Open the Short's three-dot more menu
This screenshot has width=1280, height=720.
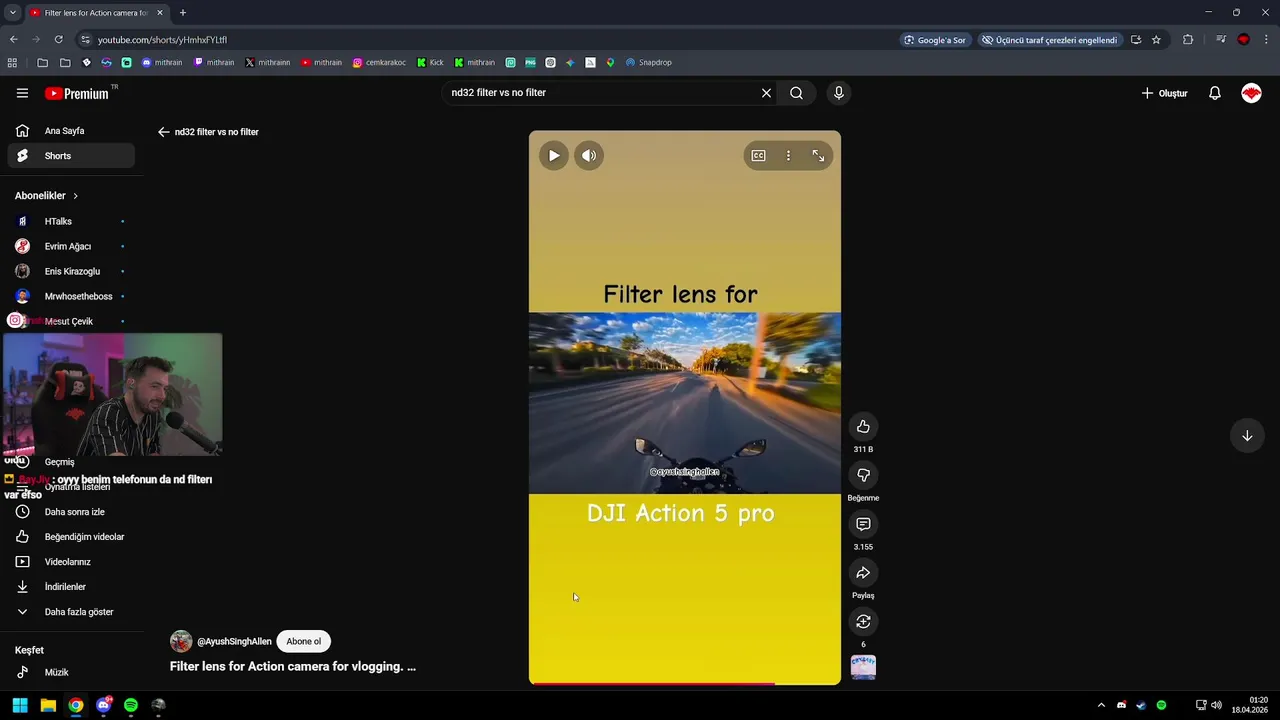point(788,155)
